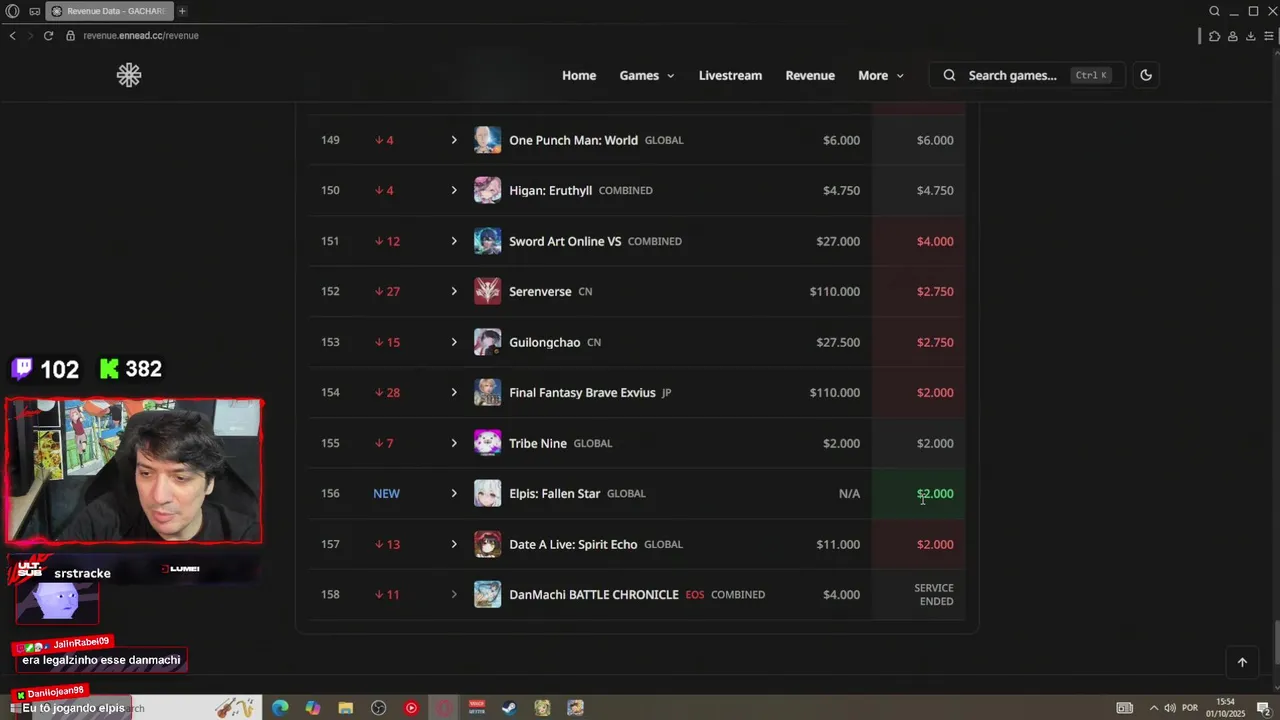Screen dimensions: 1280x720
Task: Expand Higan: Eruthyll row chevron
Action: [x=453, y=190]
